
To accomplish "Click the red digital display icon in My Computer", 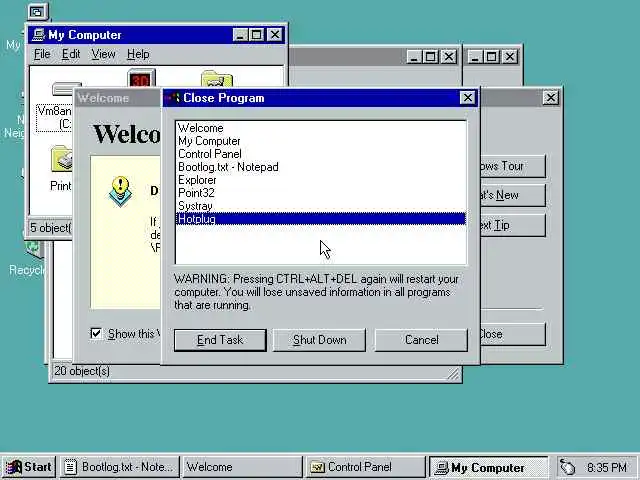I will [x=141, y=78].
